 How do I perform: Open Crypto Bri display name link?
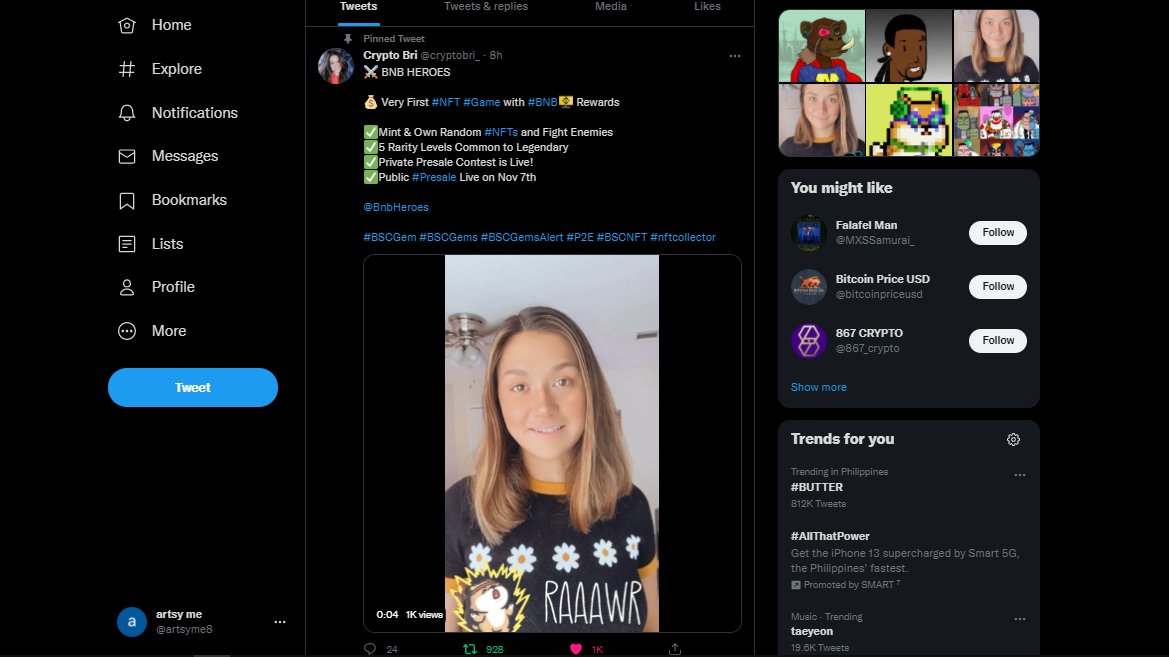point(390,55)
